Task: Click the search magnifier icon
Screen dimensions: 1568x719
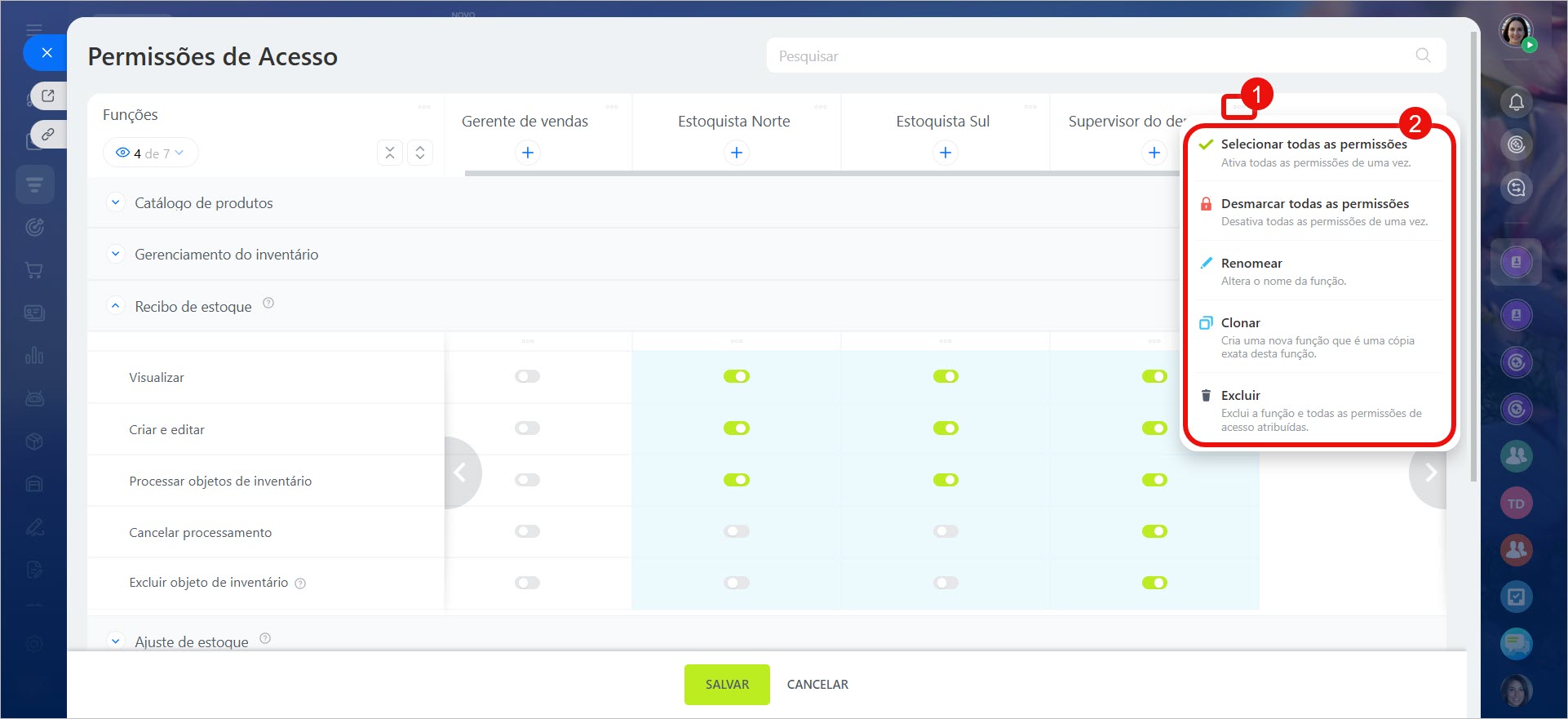Action: tap(1423, 55)
